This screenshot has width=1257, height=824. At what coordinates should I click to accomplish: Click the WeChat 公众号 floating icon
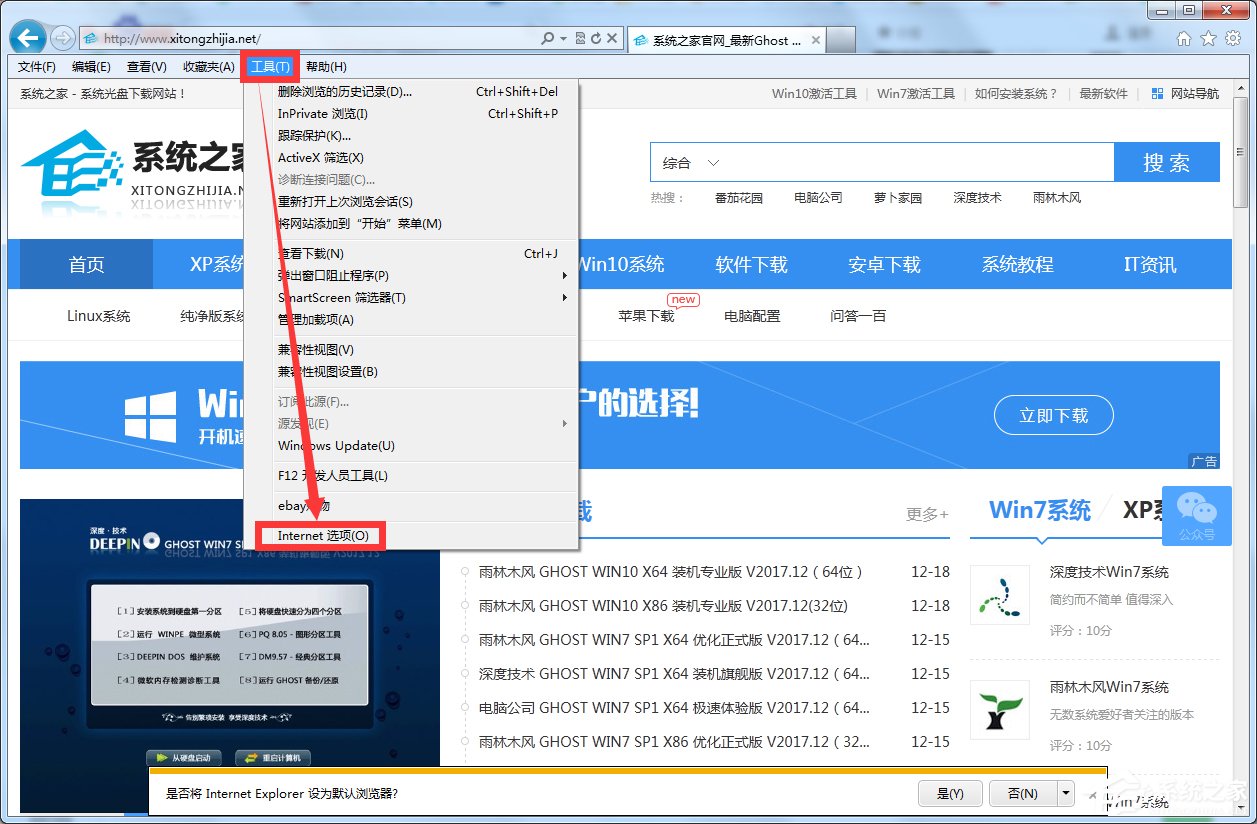tap(1197, 516)
